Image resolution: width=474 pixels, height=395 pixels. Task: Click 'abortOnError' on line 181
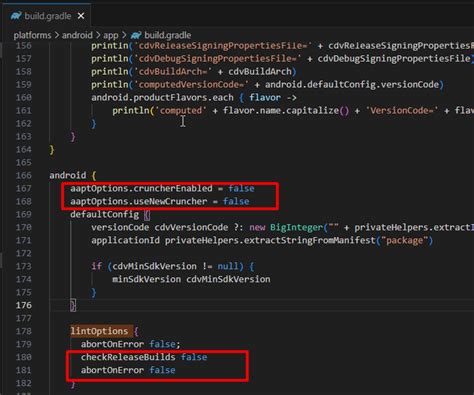[x=112, y=370]
